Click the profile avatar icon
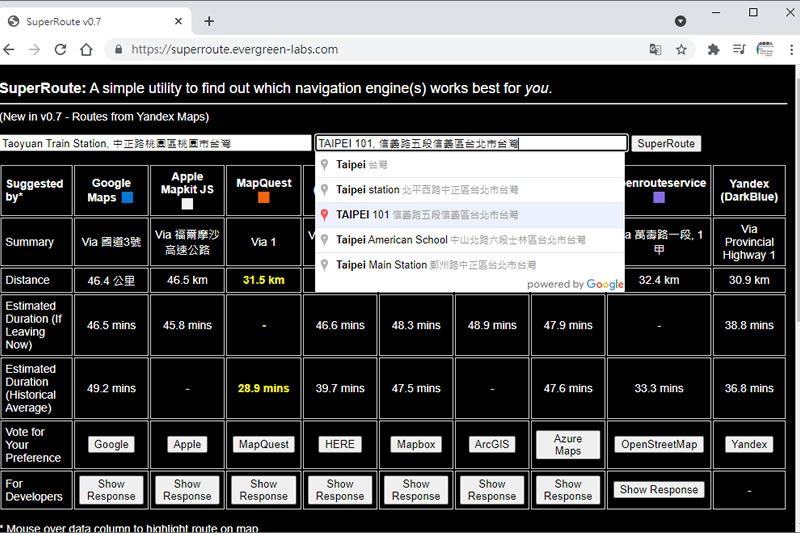800x533 pixels. click(x=765, y=49)
